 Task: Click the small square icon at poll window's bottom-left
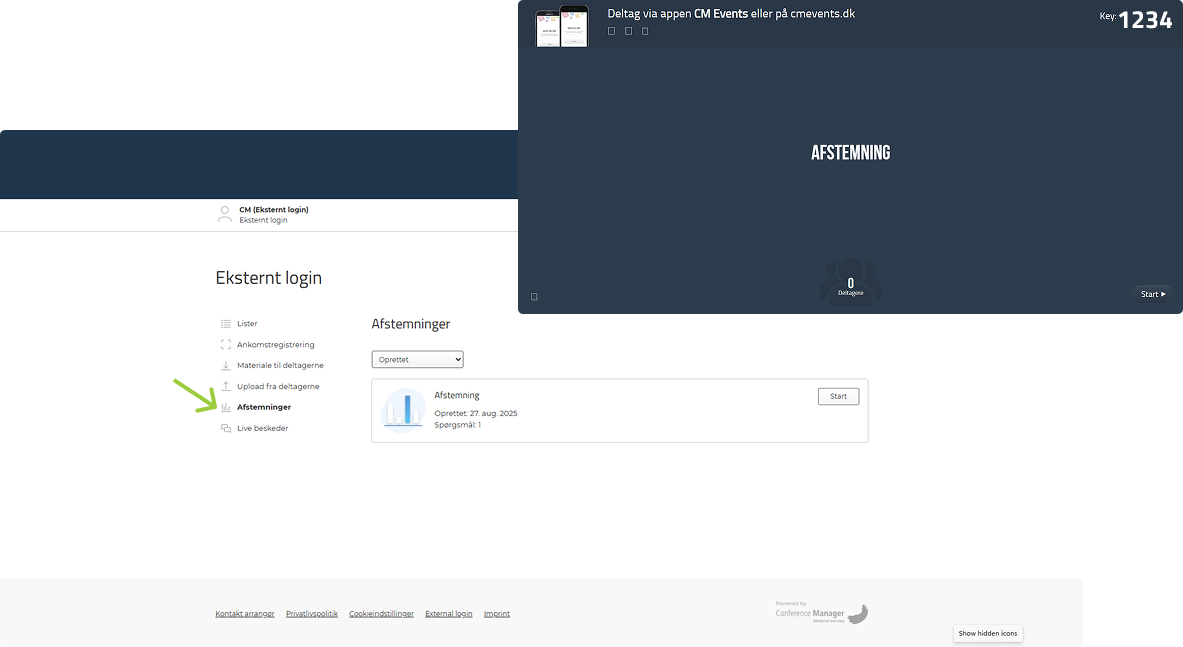(x=534, y=296)
